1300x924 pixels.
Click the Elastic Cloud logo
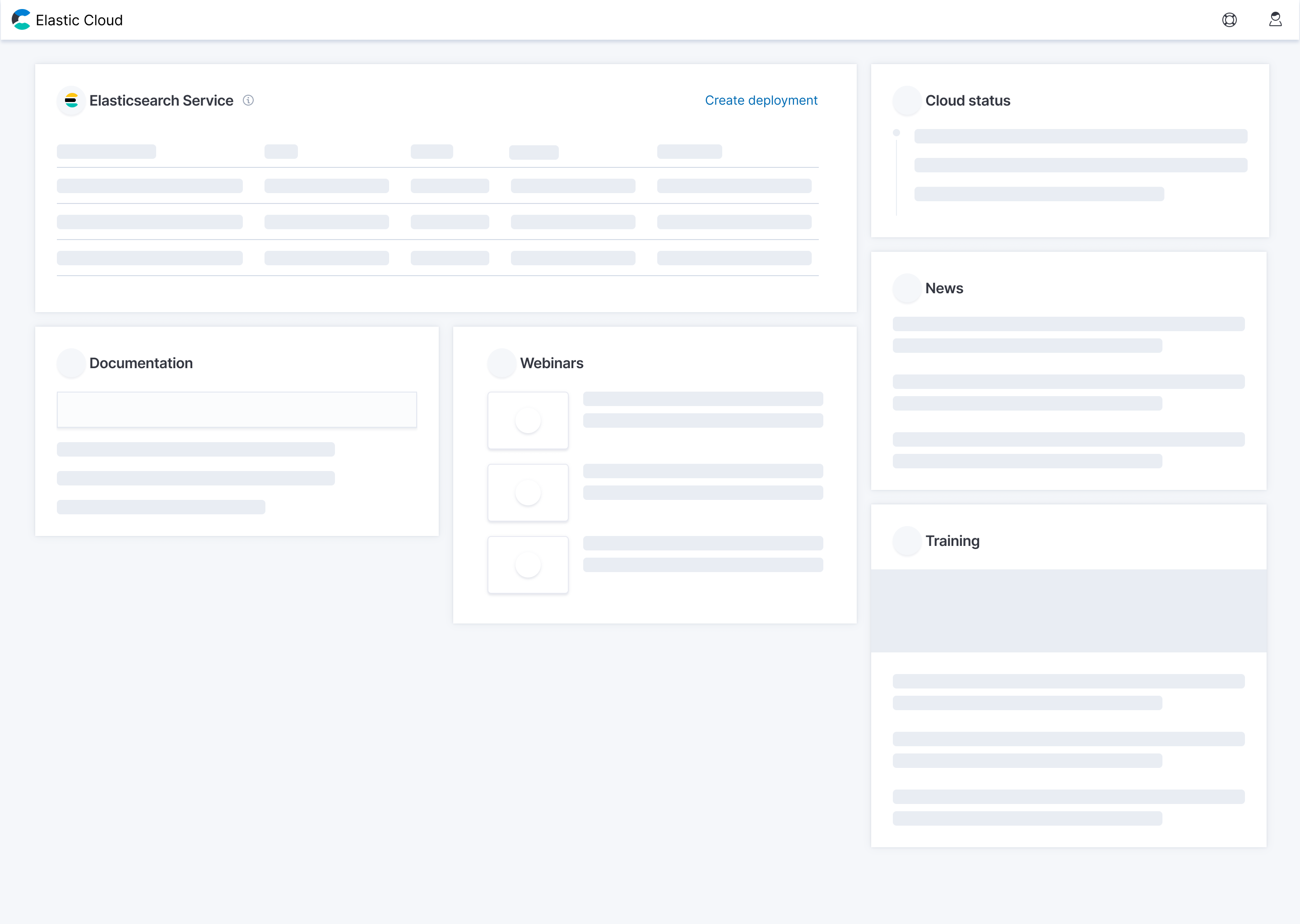point(20,20)
